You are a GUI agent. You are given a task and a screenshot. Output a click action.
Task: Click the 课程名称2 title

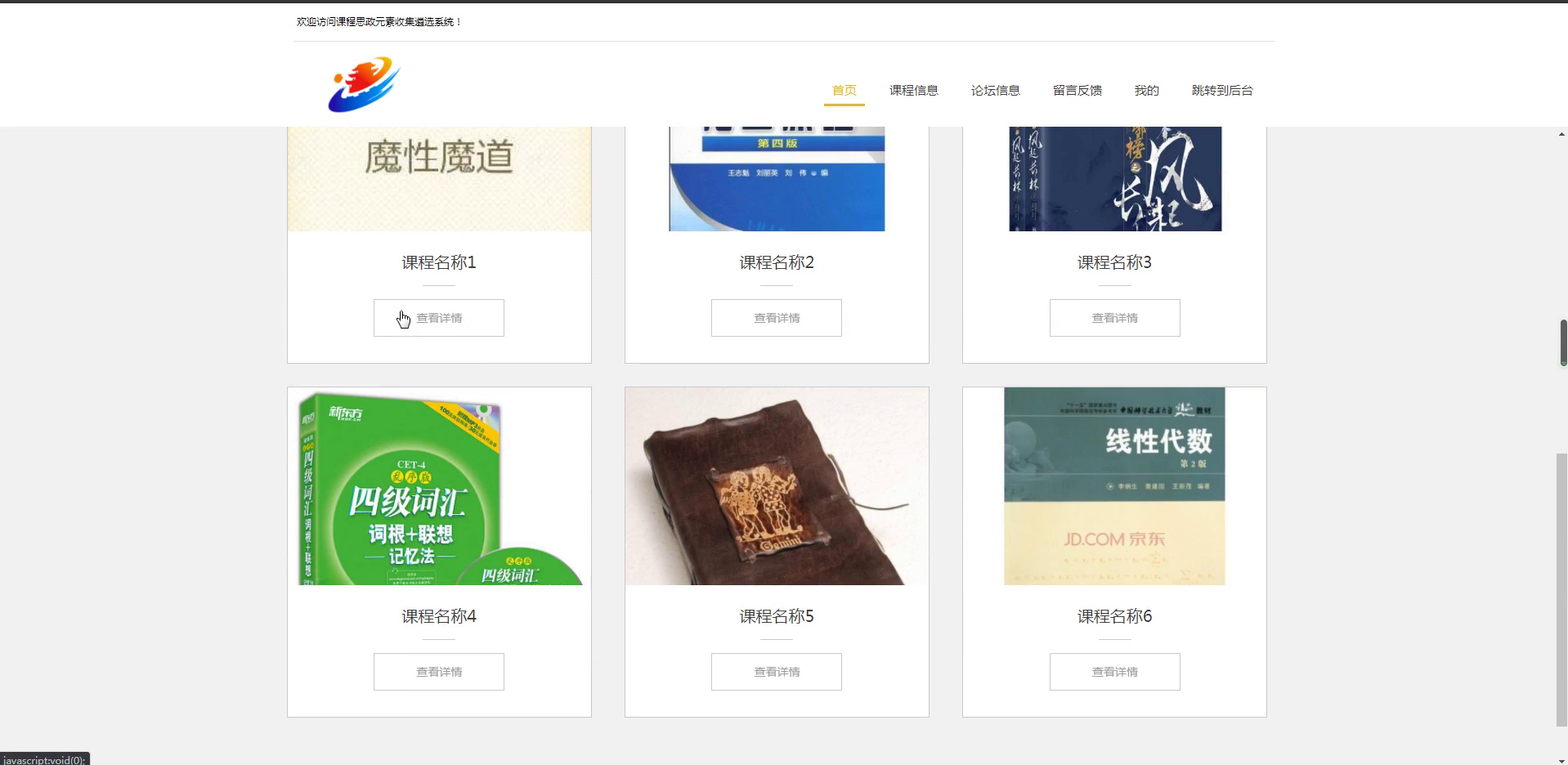[777, 262]
